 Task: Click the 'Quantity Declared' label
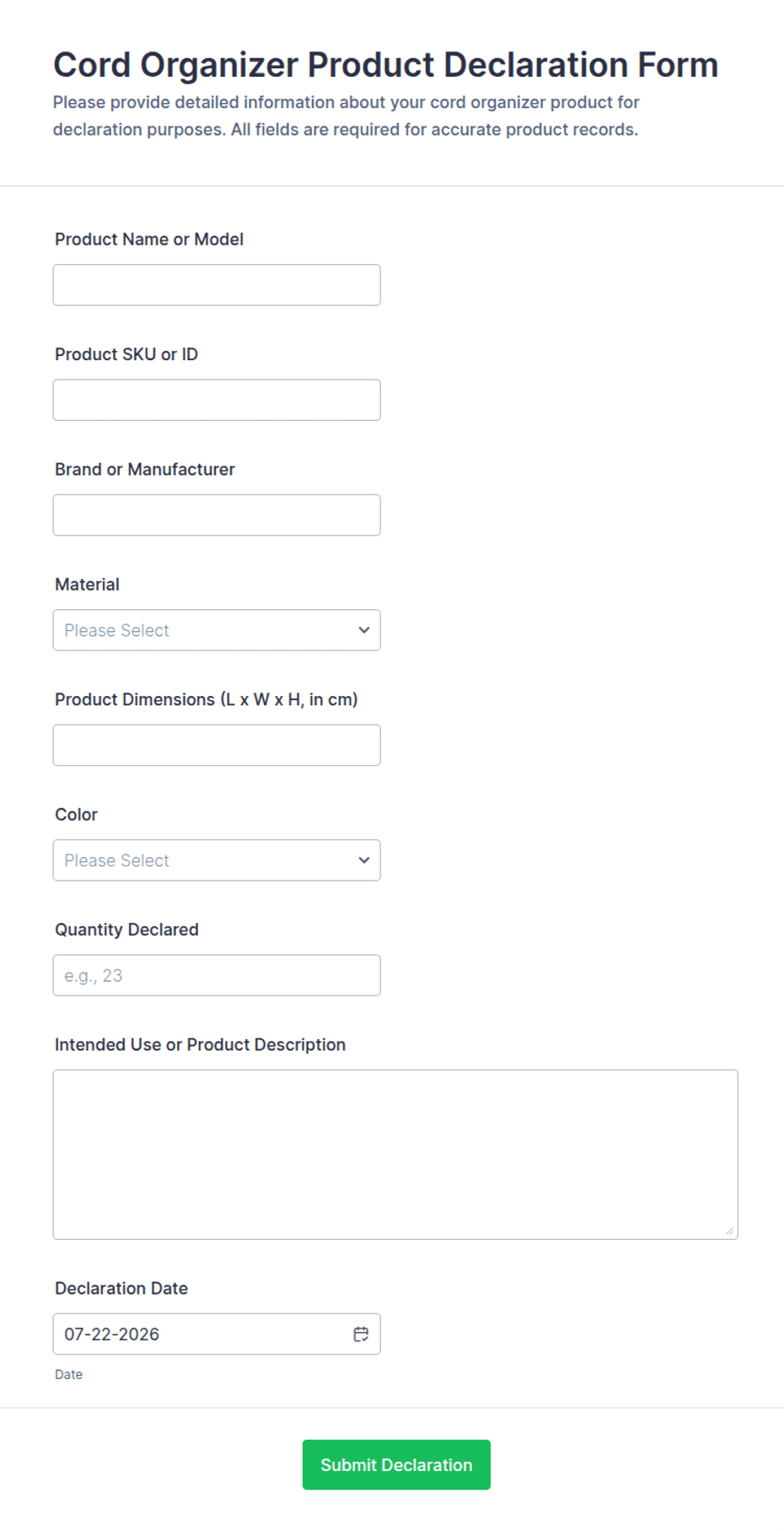(126, 930)
